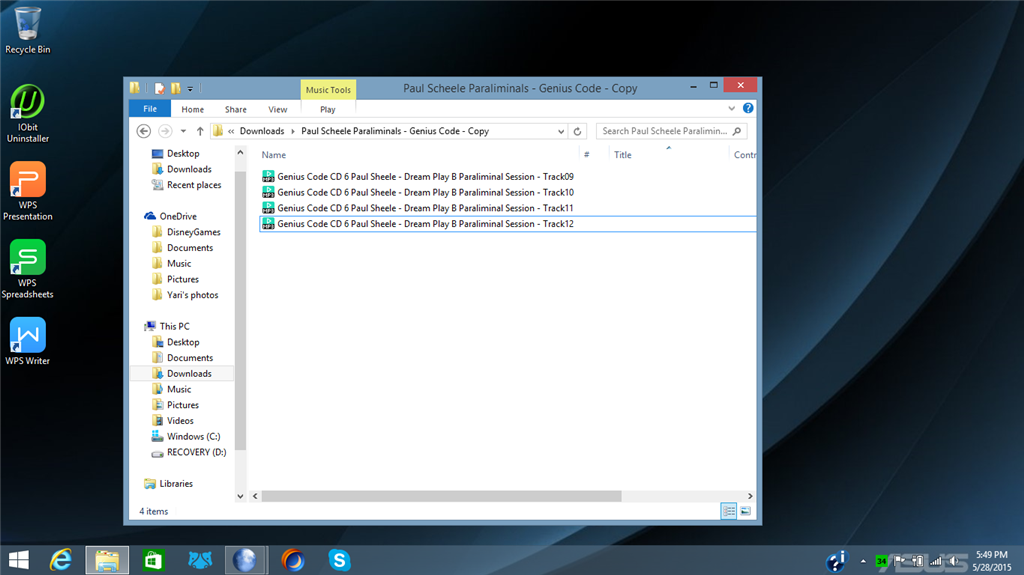Image resolution: width=1024 pixels, height=575 pixels.
Task: Click the Music Tools contextual tab header
Action: click(x=328, y=90)
